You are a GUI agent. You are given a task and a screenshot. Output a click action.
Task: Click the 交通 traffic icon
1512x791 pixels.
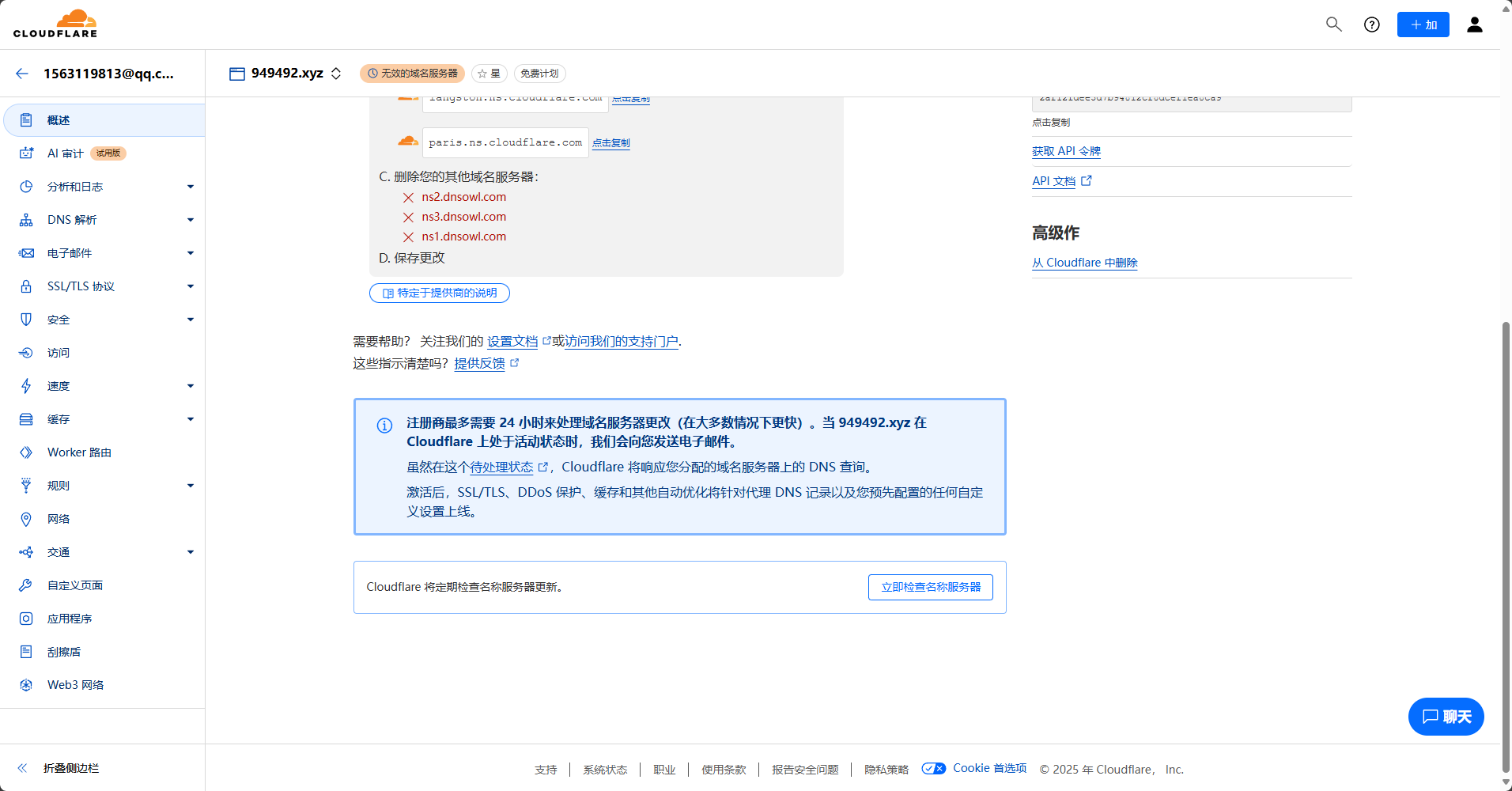tap(26, 552)
